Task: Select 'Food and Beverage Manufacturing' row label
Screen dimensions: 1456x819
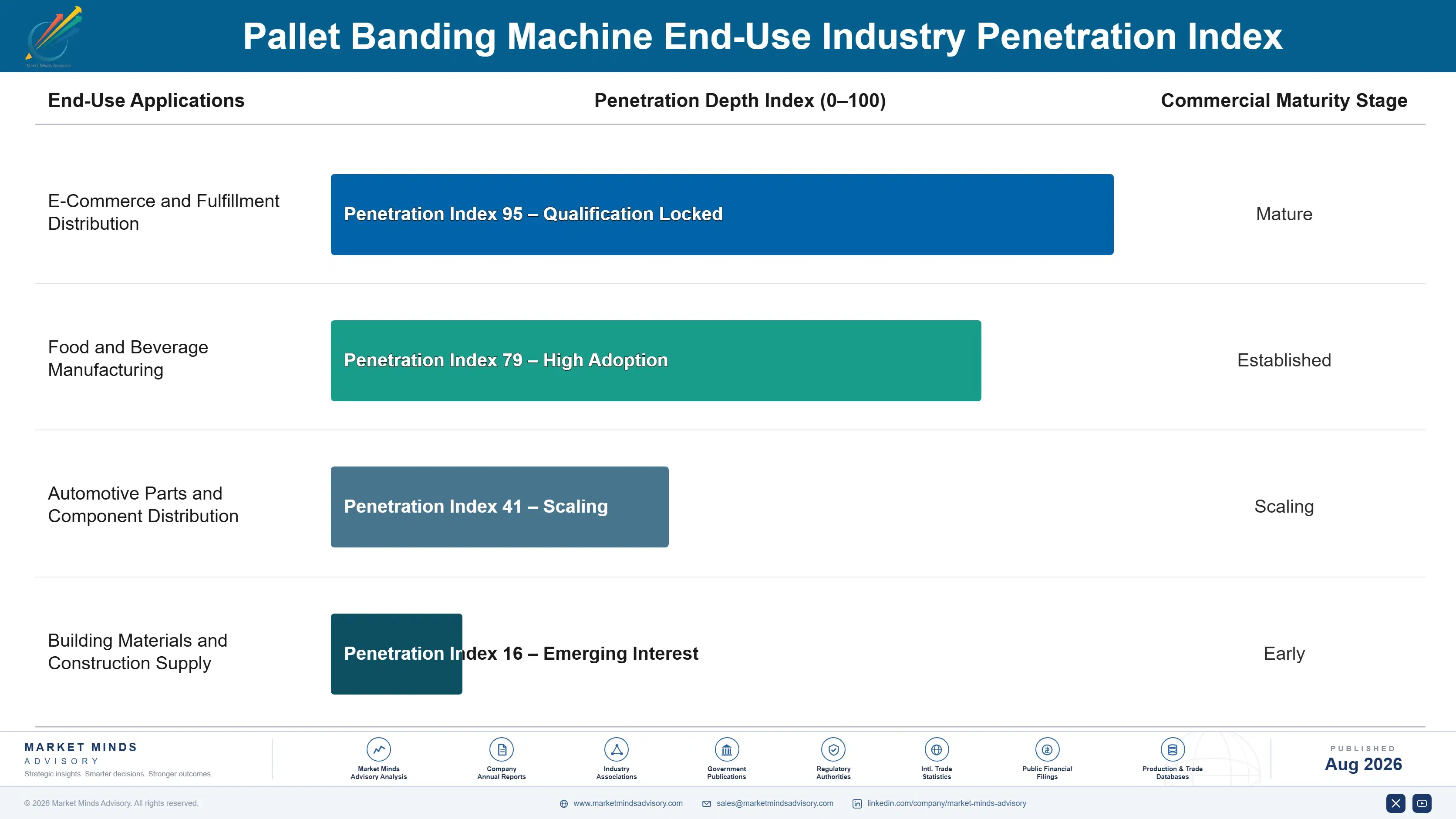Action: pyautogui.click(x=128, y=358)
